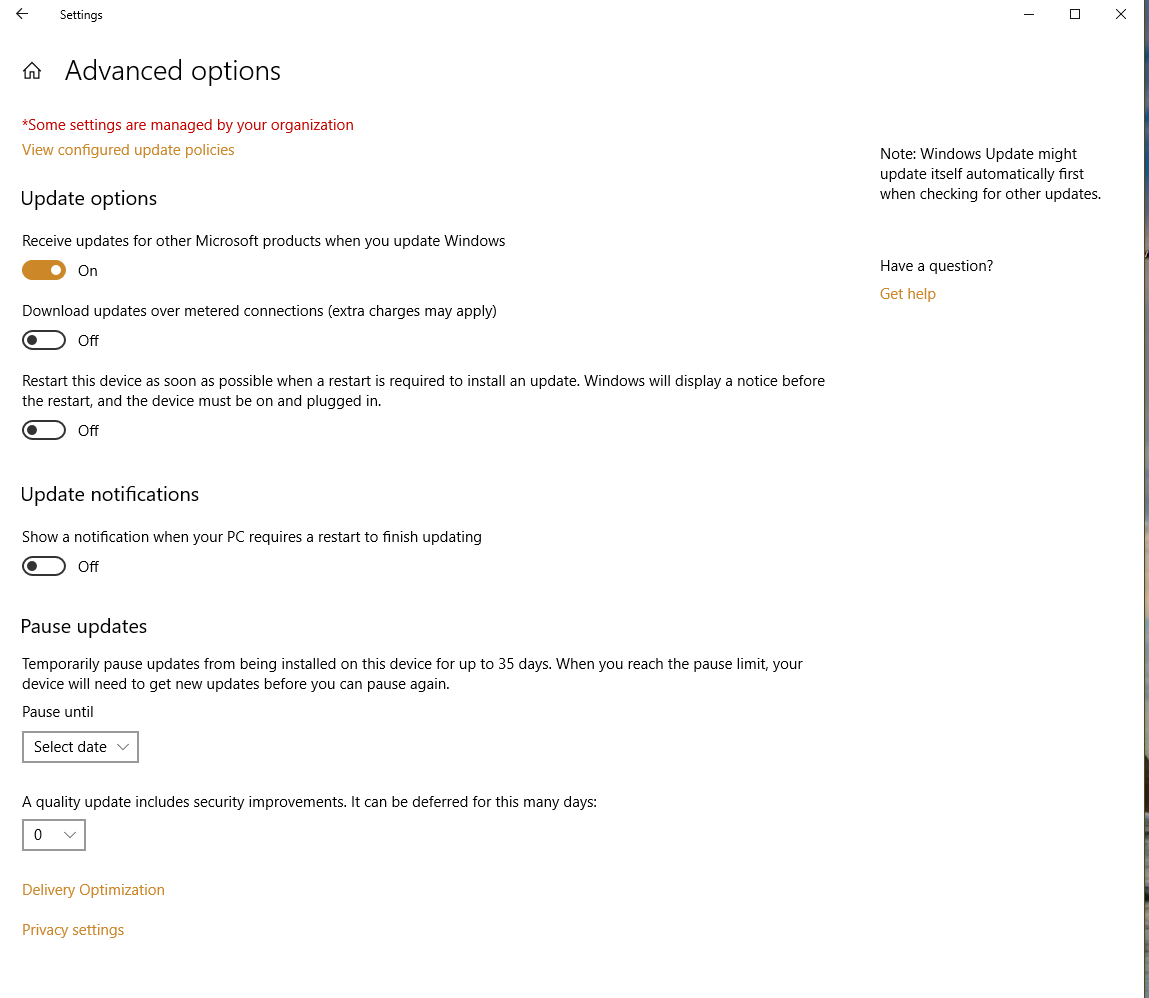Click the red managed by your organization notice

[x=188, y=125]
